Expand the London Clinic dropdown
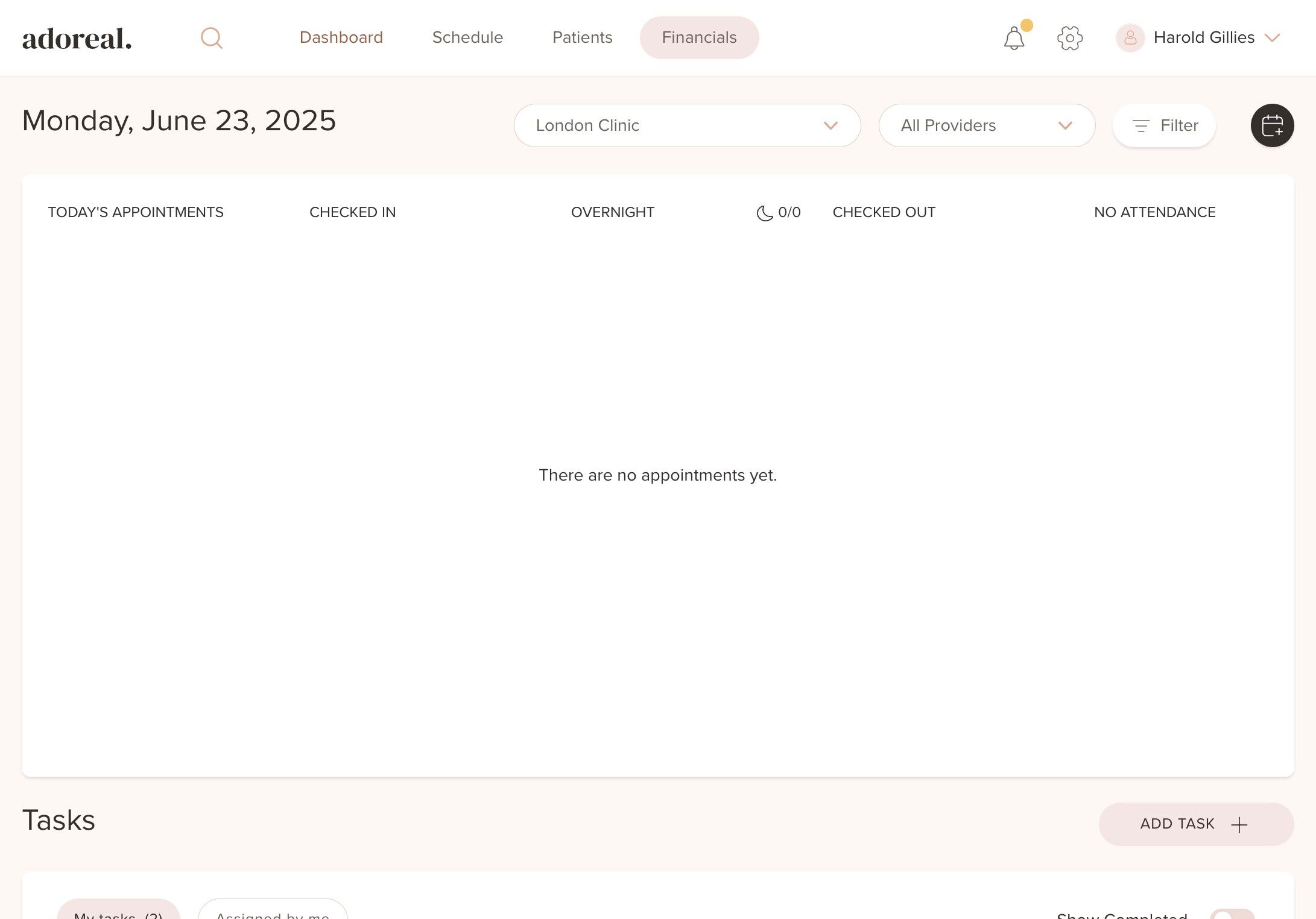1316x919 pixels. pyautogui.click(x=687, y=125)
